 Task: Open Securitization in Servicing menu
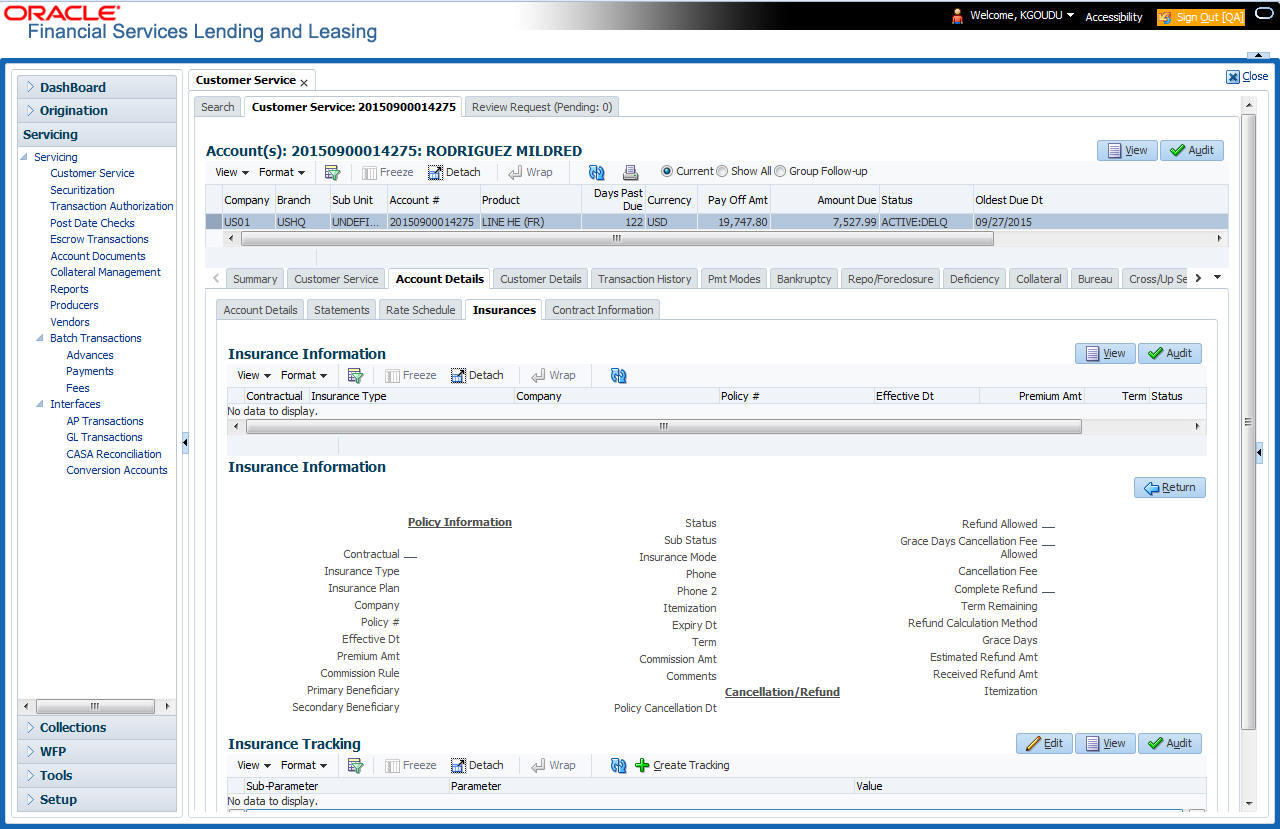[82, 190]
